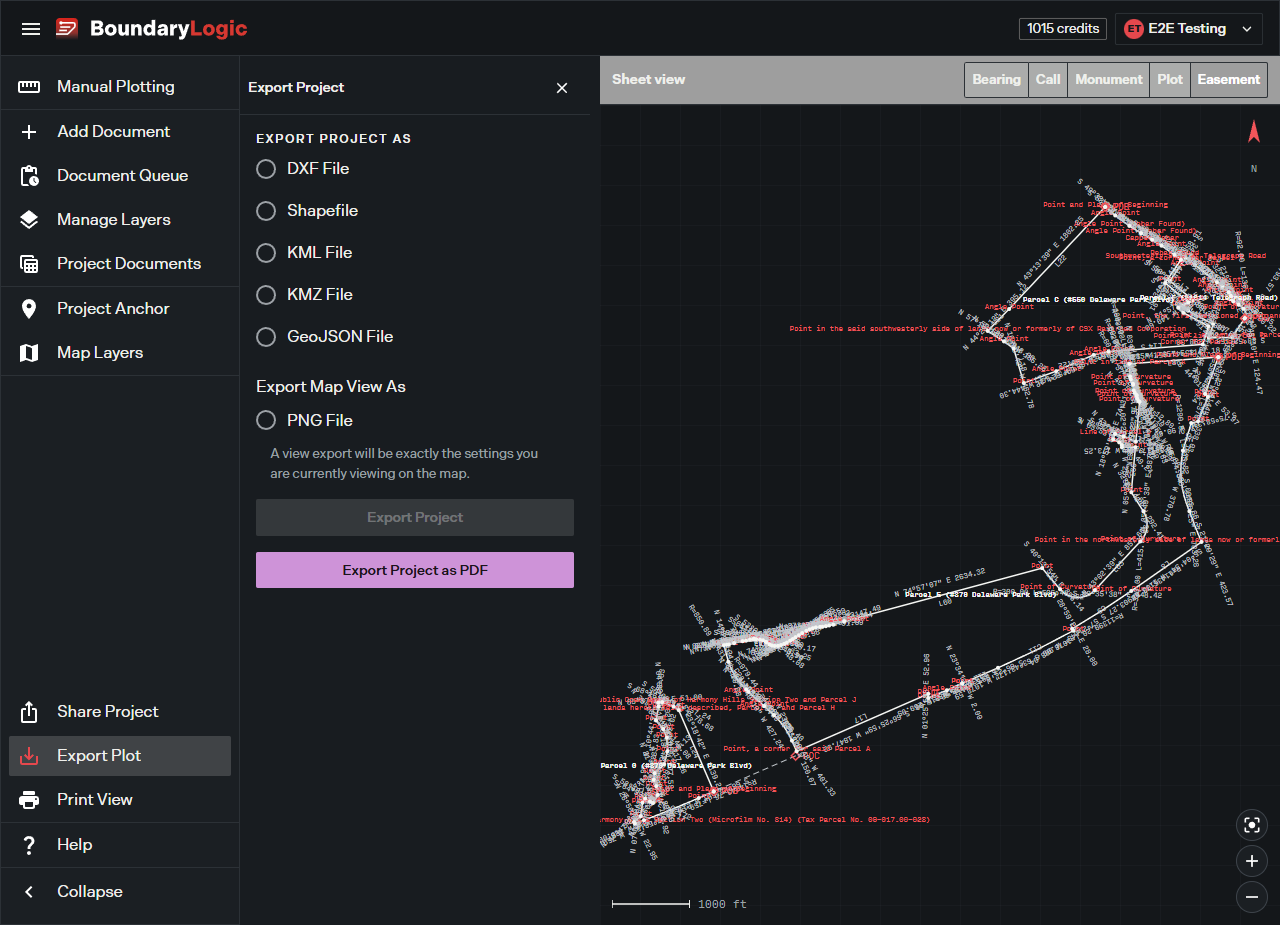Toggle the Plot labels tab
The width and height of the screenshot is (1280, 925).
click(x=1170, y=80)
